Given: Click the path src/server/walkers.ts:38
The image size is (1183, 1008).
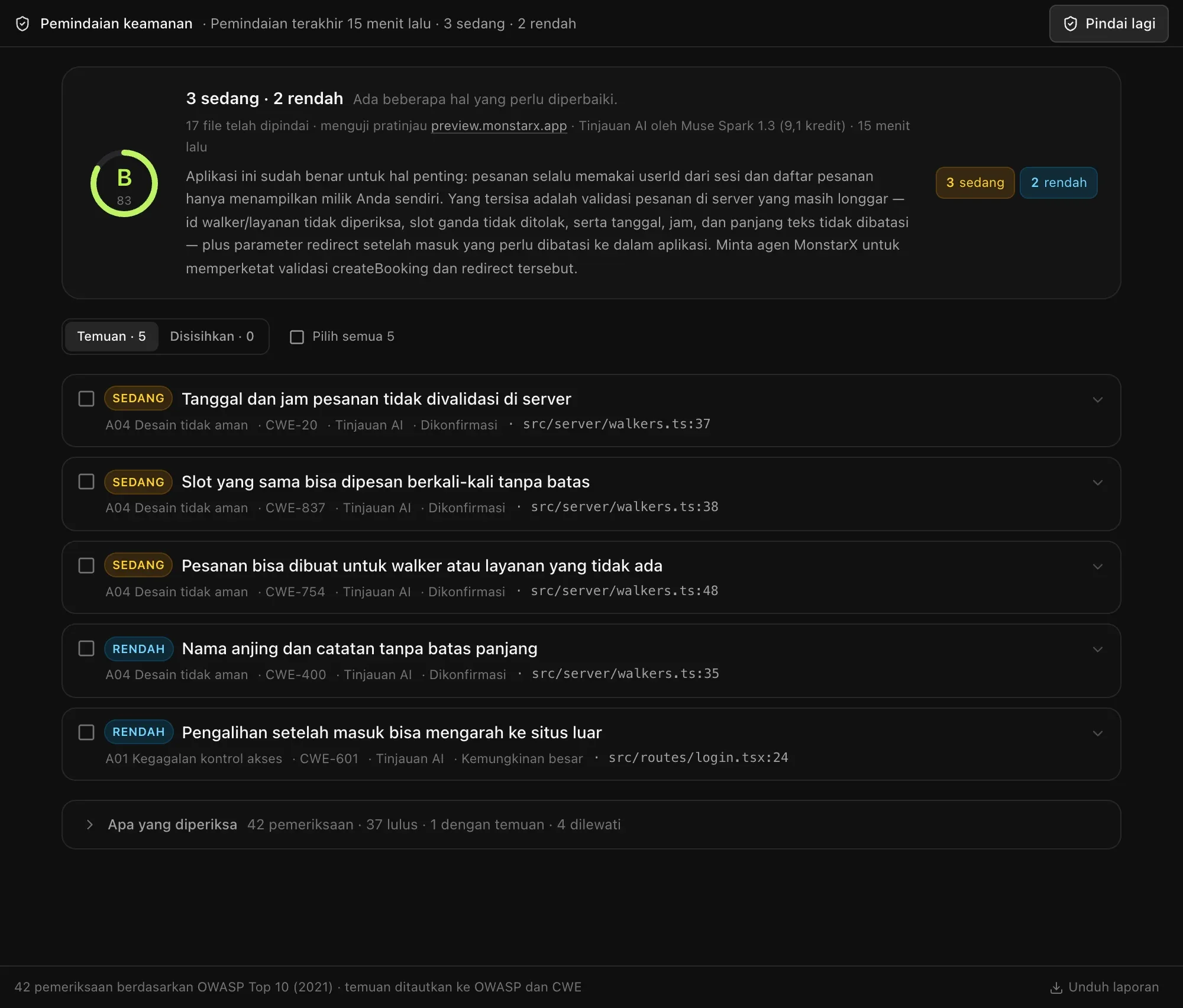Looking at the screenshot, I should pos(625,507).
